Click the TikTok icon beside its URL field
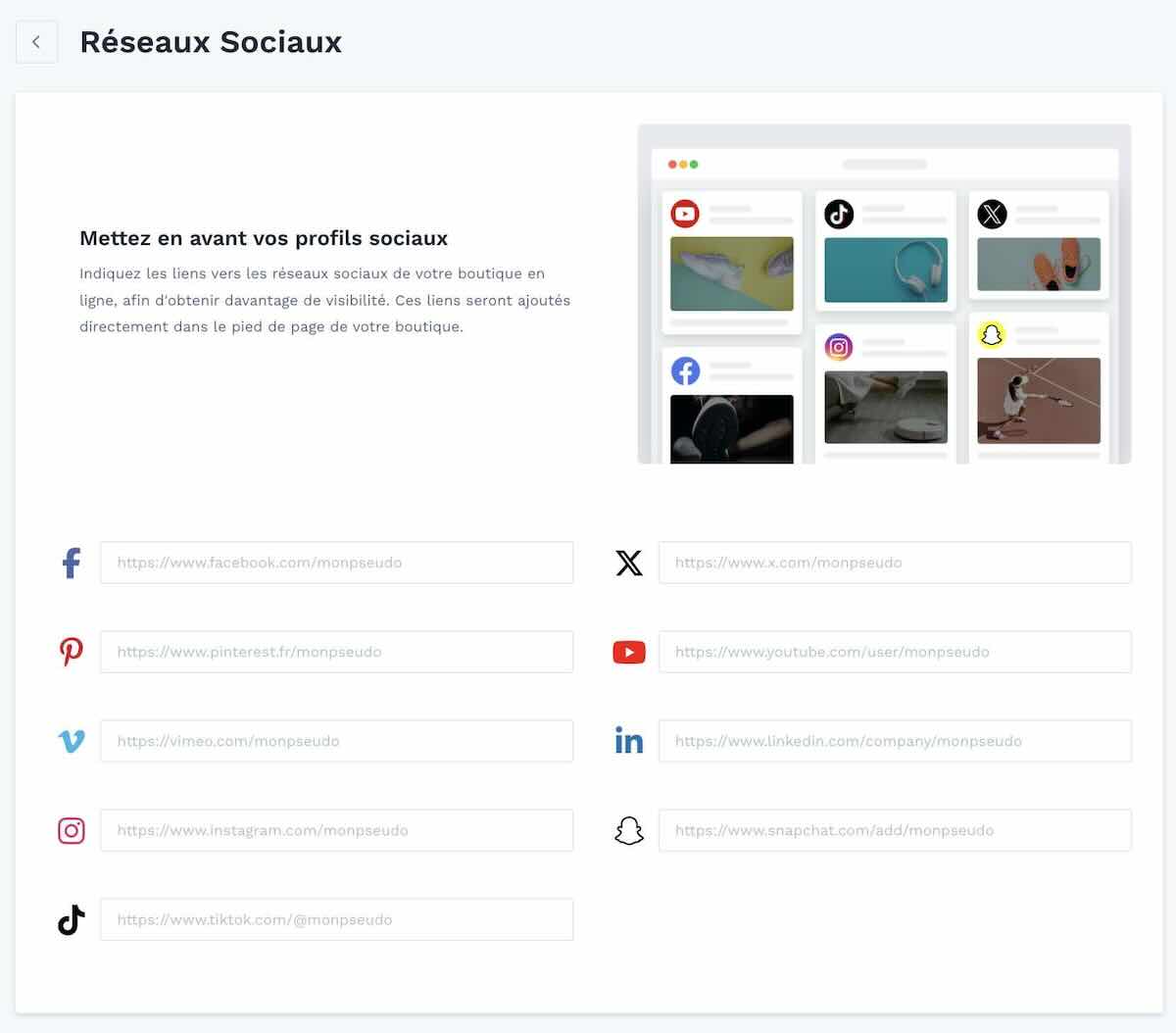 pos(72,920)
